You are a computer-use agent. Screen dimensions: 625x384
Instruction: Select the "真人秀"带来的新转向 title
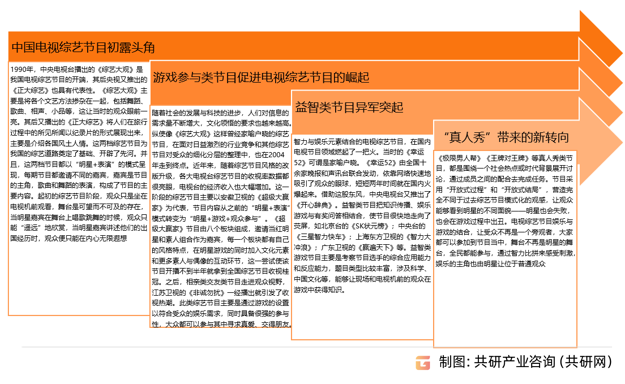coord(506,137)
